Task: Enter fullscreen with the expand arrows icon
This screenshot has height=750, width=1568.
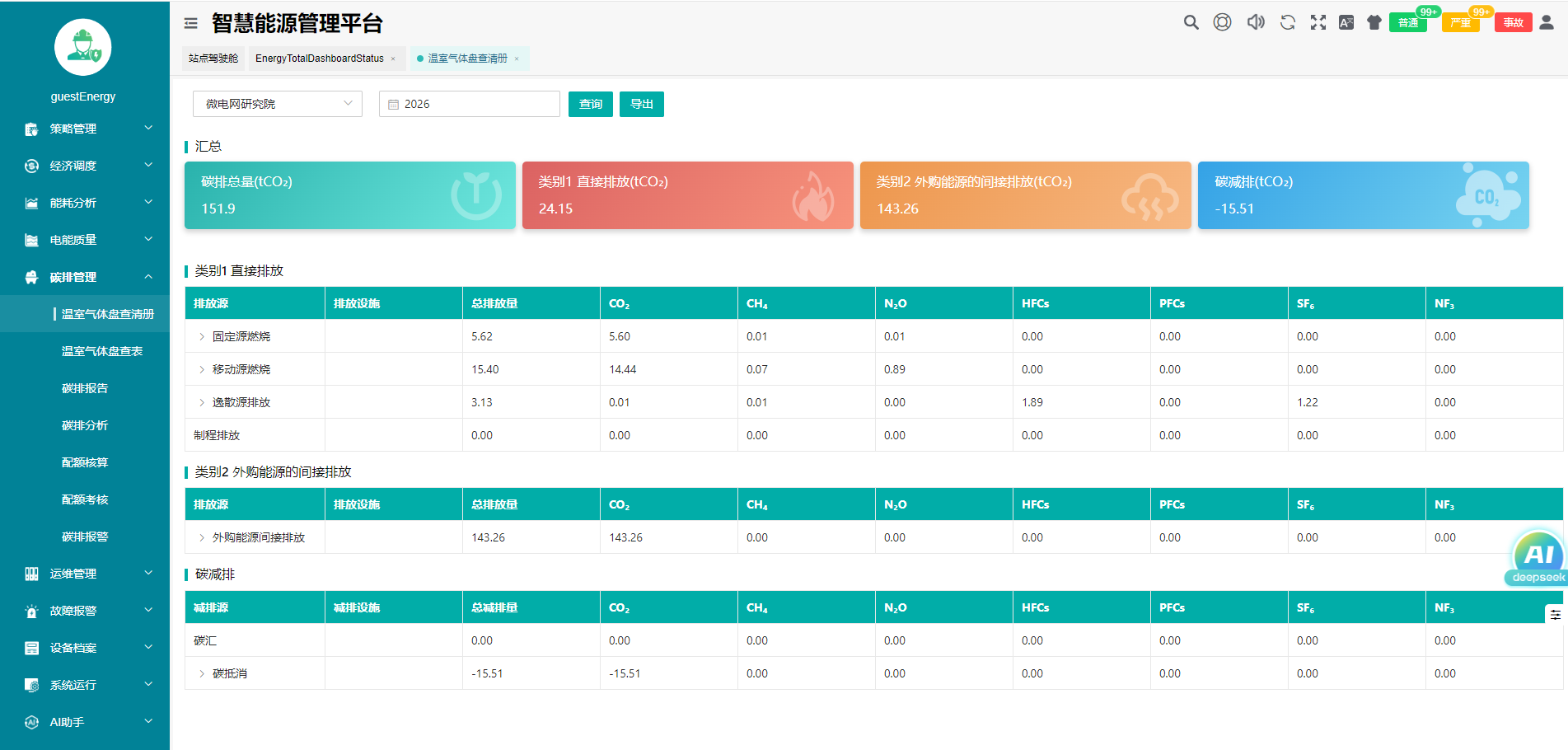Action: click(x=1318, y=23)
